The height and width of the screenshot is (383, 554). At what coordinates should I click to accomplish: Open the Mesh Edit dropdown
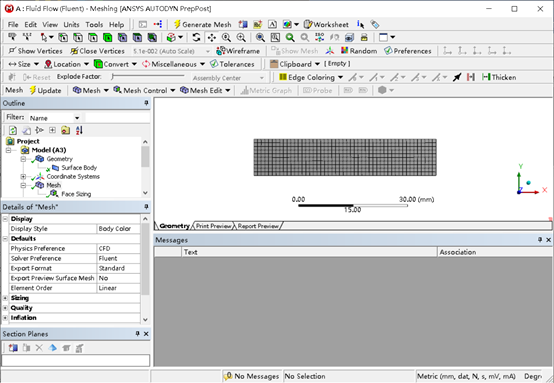[x=228, y=90]
